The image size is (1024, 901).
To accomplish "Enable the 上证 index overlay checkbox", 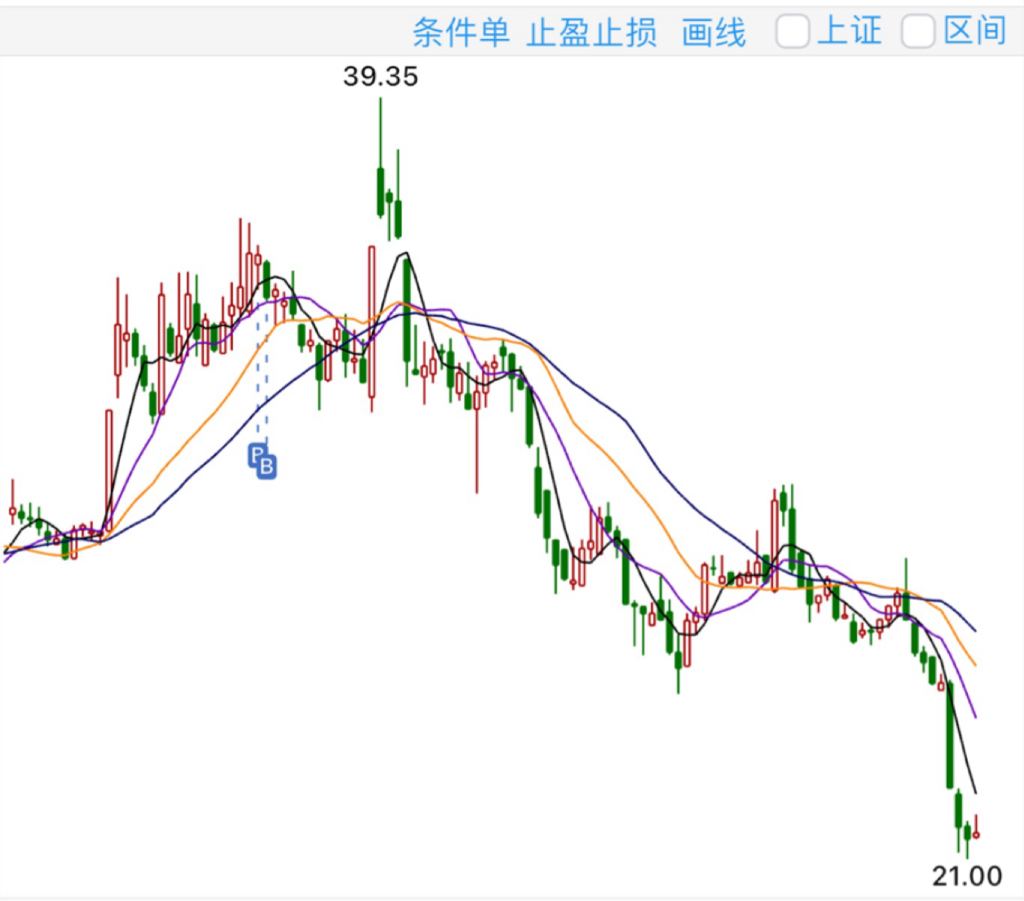I will point(793,31).
